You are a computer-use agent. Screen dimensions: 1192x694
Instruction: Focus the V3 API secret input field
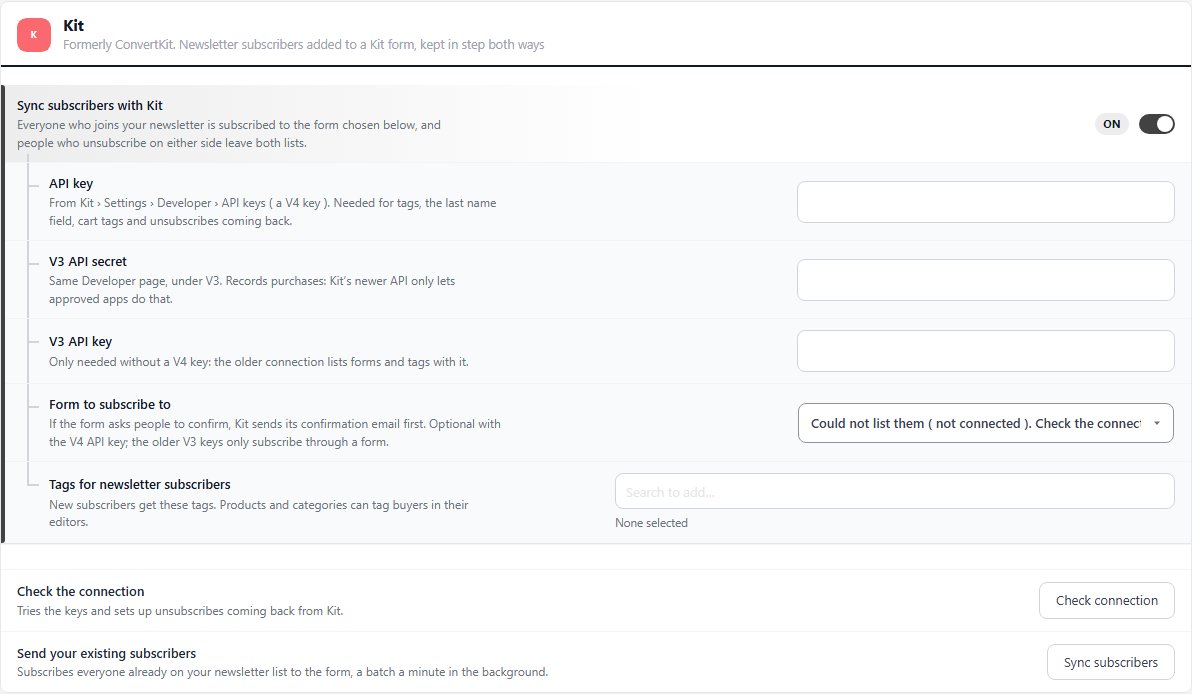click(985, 280)
